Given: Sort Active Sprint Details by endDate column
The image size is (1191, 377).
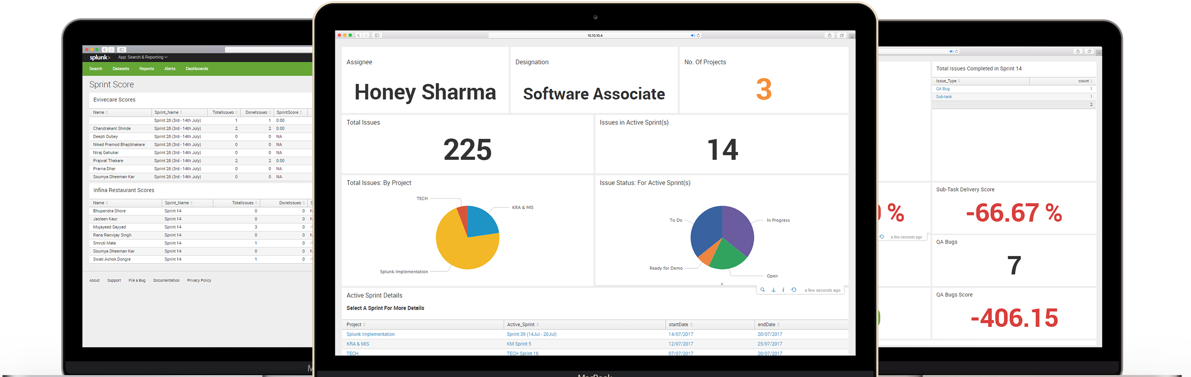Looking at the screenshot, I should [x=802, y=324].
